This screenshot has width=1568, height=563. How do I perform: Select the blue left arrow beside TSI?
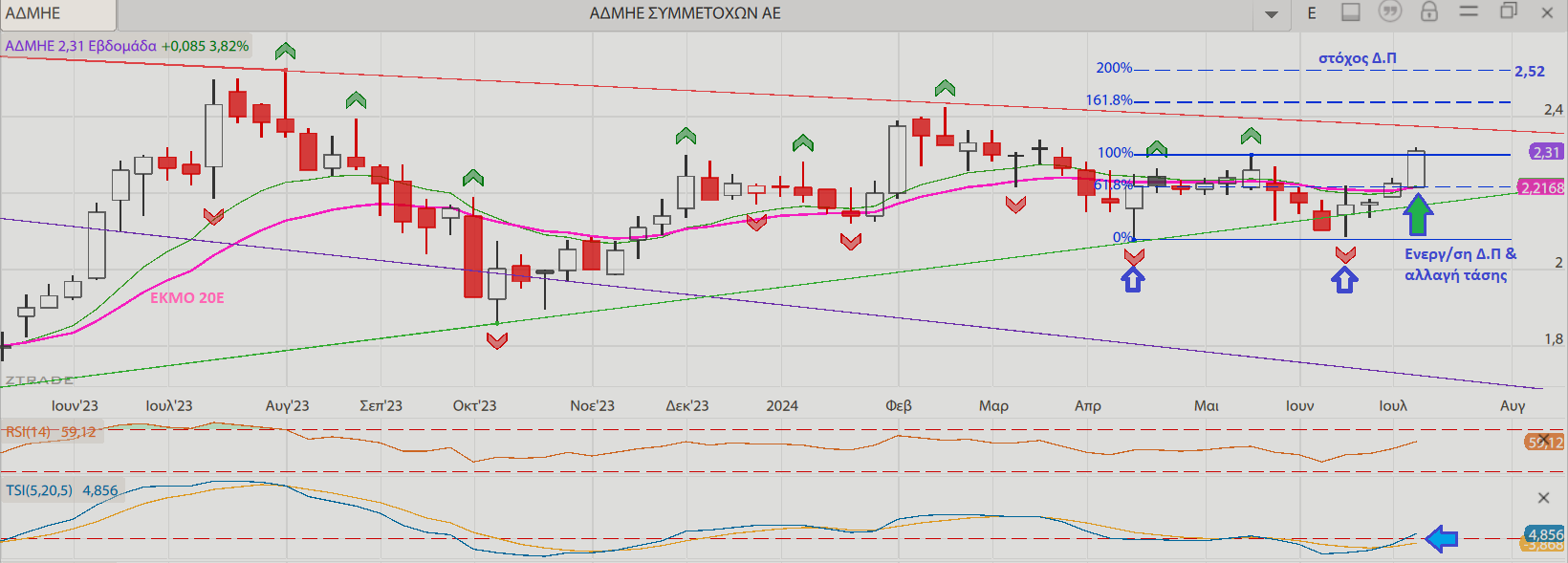tap(1441, 539)
